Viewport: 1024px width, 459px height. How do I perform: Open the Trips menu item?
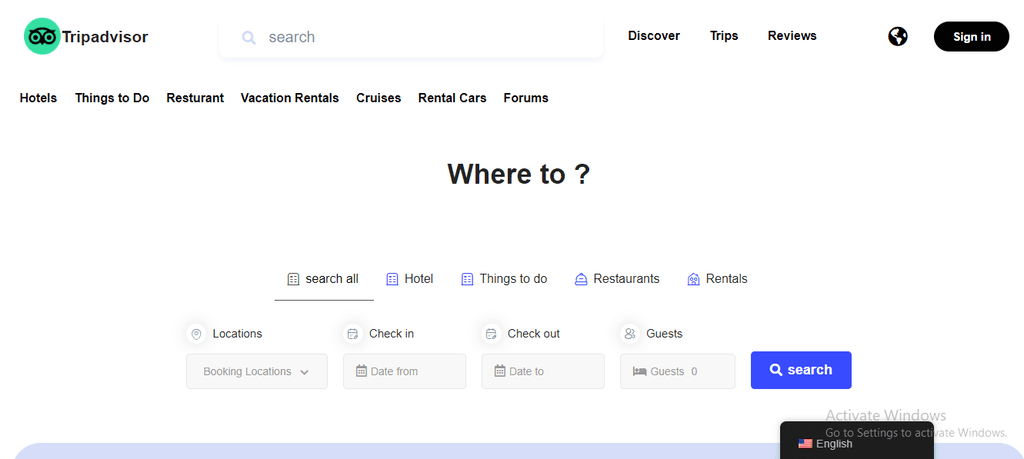(x=724, y=36)
